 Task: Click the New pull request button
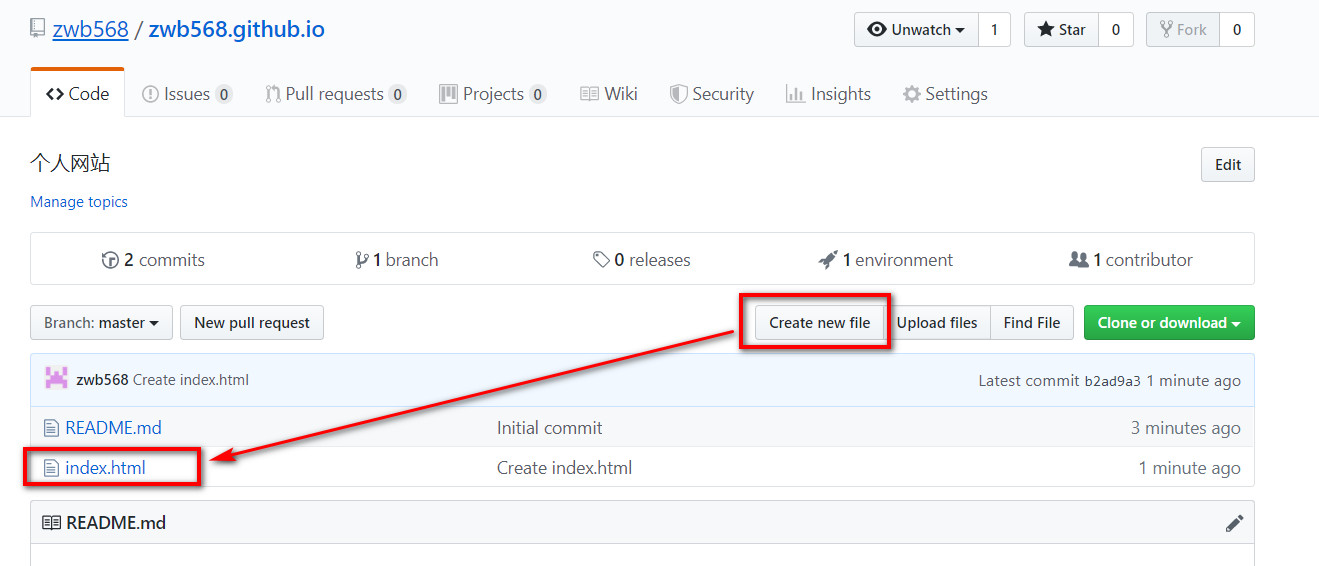pyautogui.click(x=252, y=323)
